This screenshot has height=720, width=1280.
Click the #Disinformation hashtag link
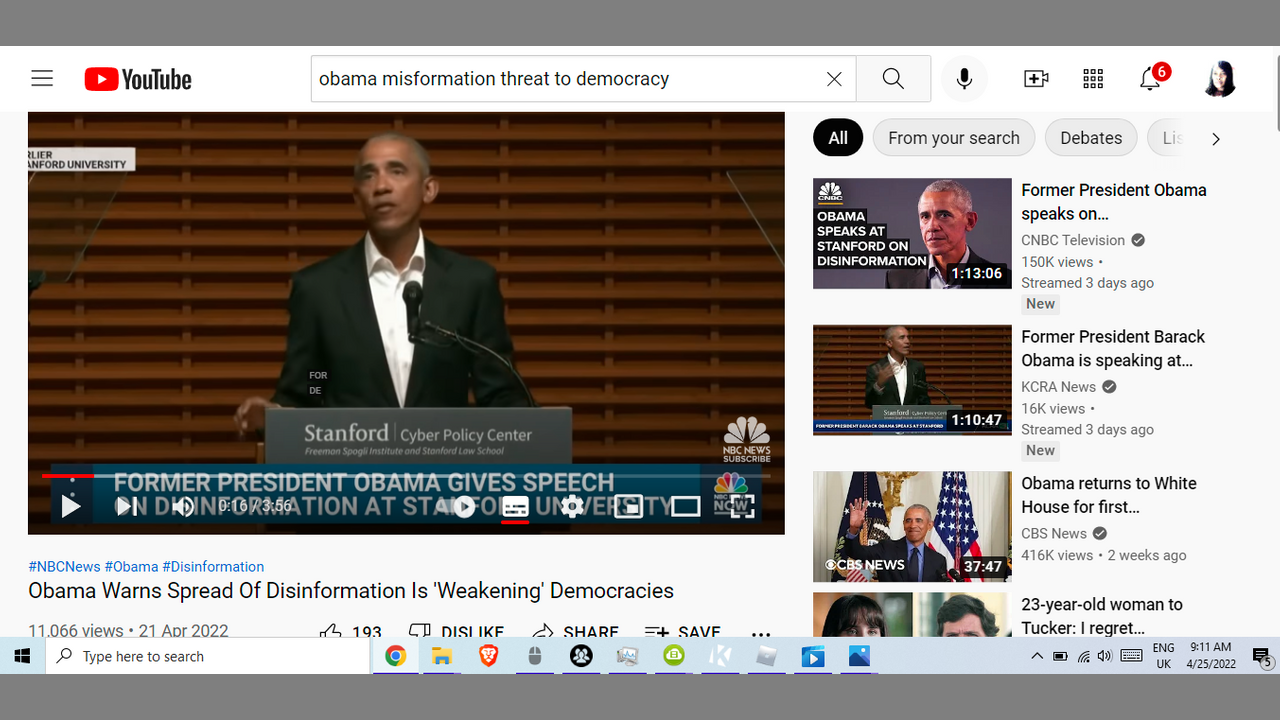pos(213,566)
